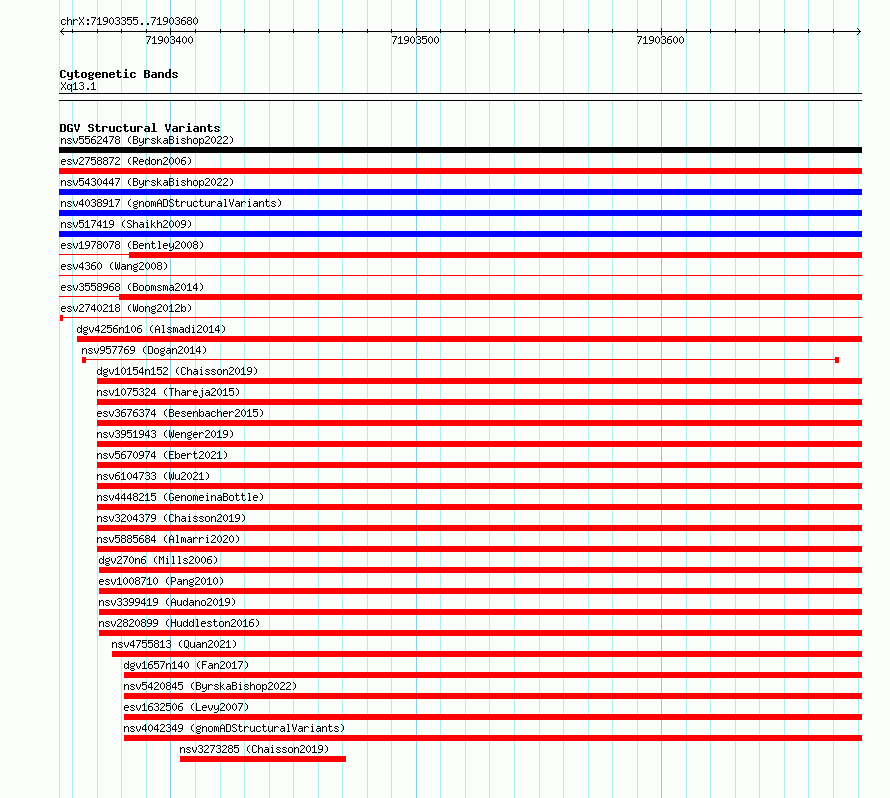The width and height of the screenshot is (890, 798).
Task: Click the red bar of esv3558968
Action: click(x=490, y=297)
